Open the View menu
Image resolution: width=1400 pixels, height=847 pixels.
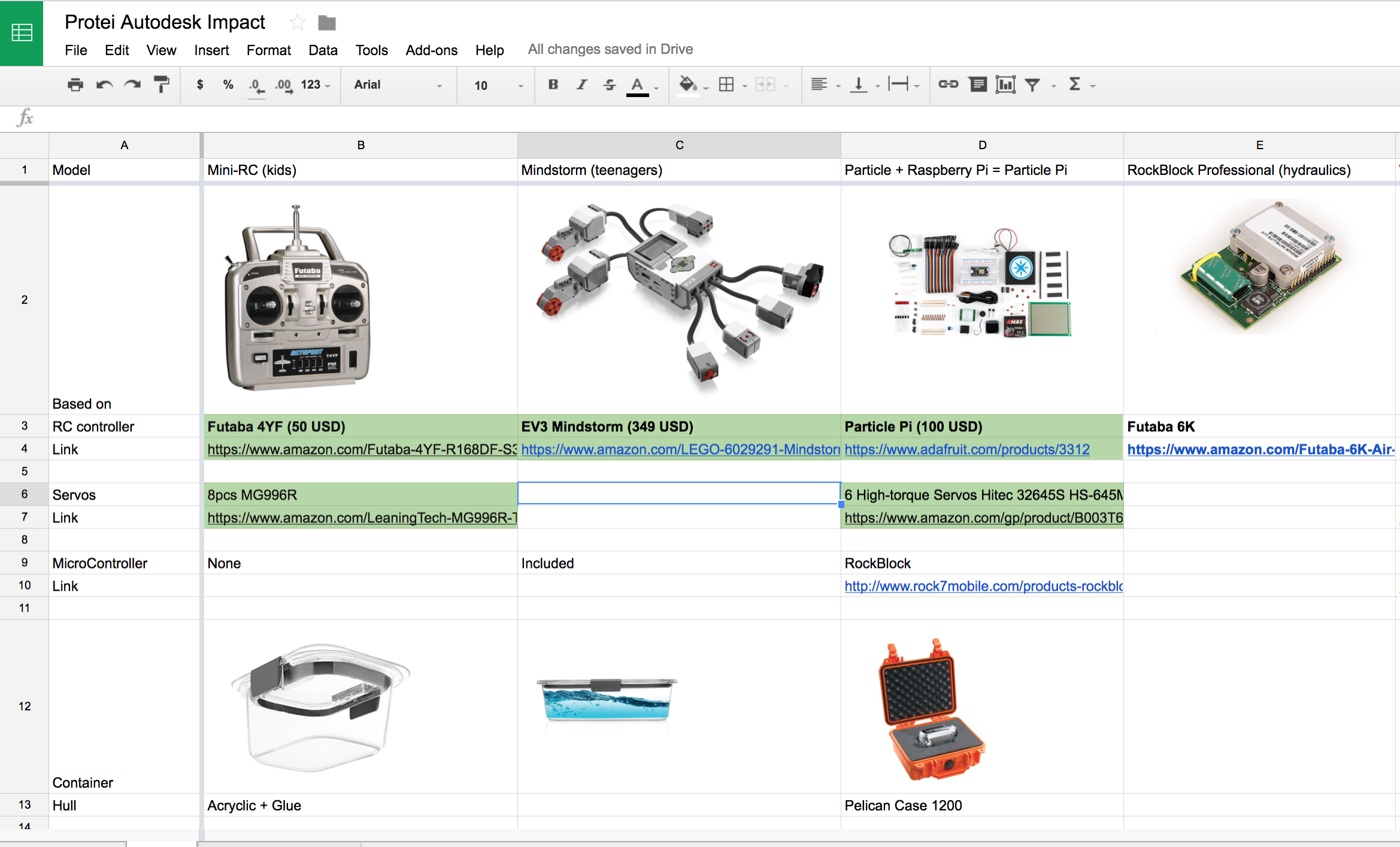[161, 50]
